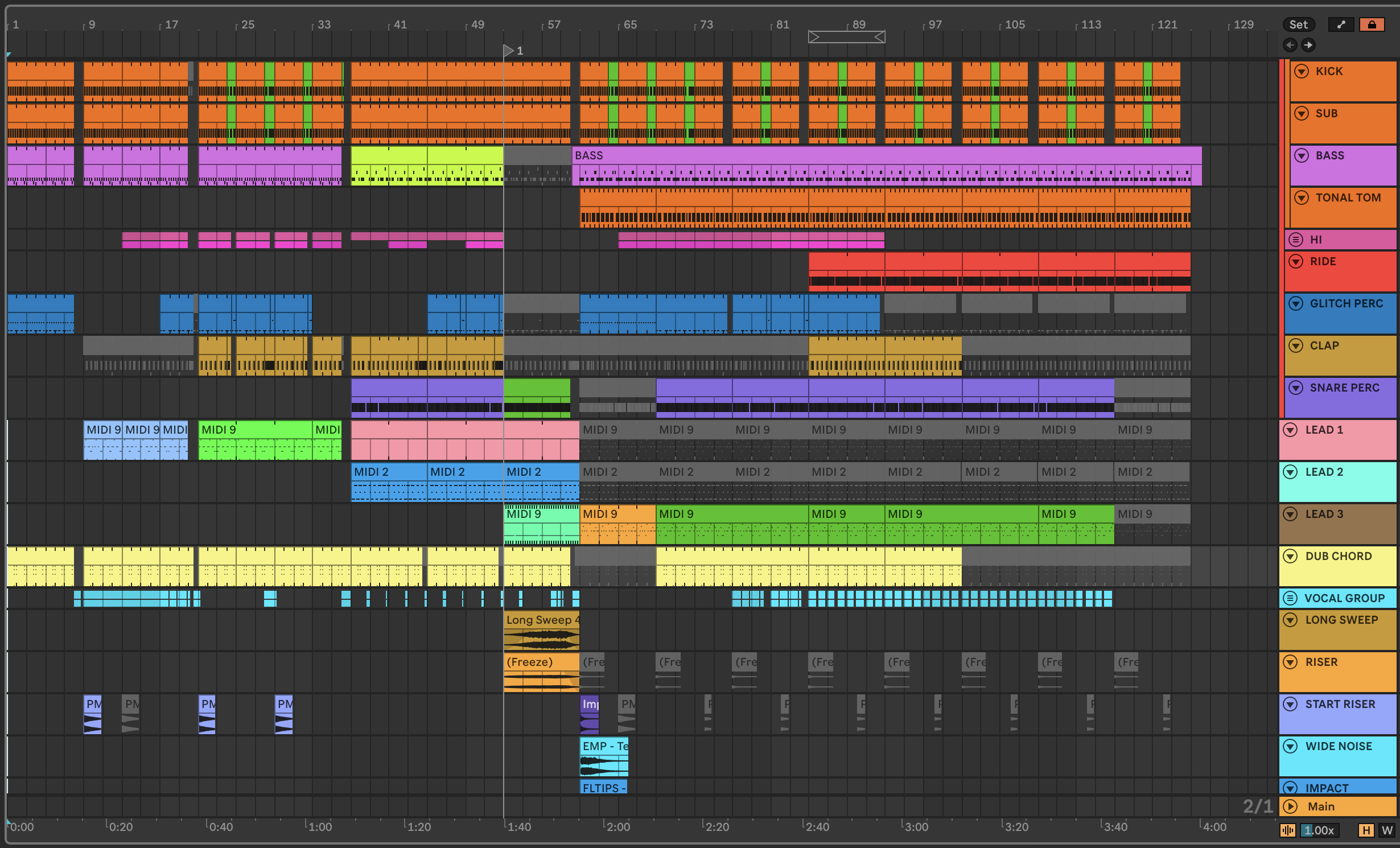Select the first red RIDE clip
This screenshot has width=1400, height=848.
[x=846, y=271]
